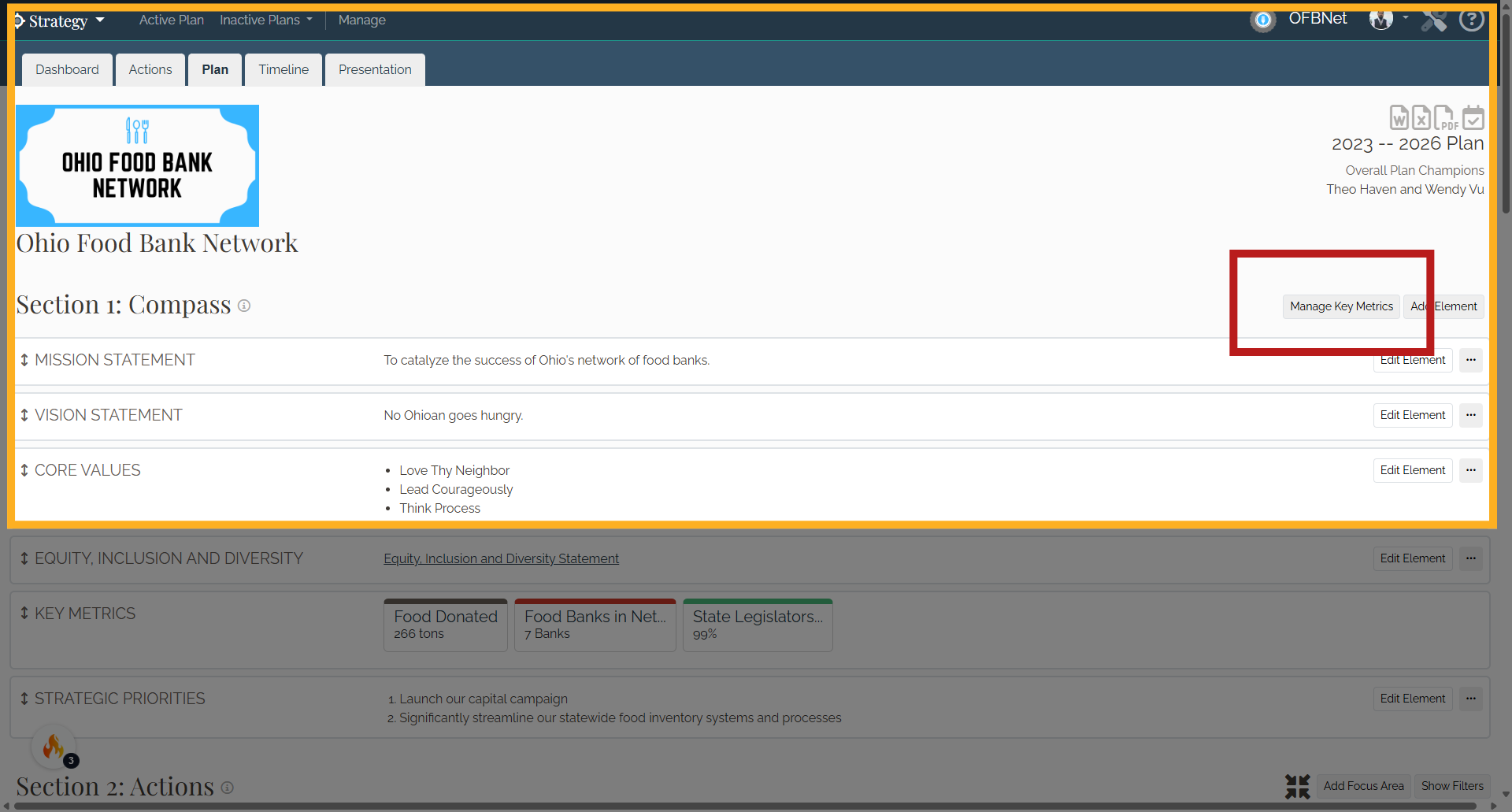The width and height of the screenshot is (1512, 812).
Task: Open Food Banks in Net... metric card
Action: click(x=595, y=625)
